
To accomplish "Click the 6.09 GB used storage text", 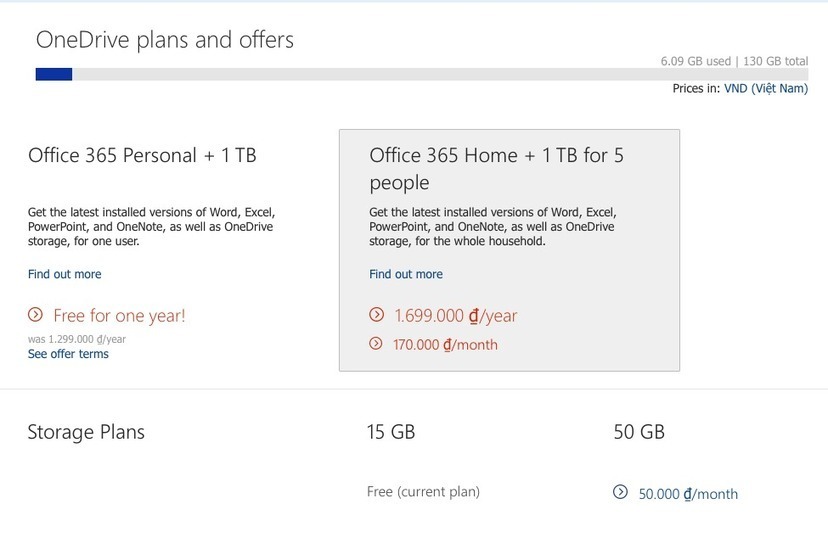I will click(x=696, y=61).
